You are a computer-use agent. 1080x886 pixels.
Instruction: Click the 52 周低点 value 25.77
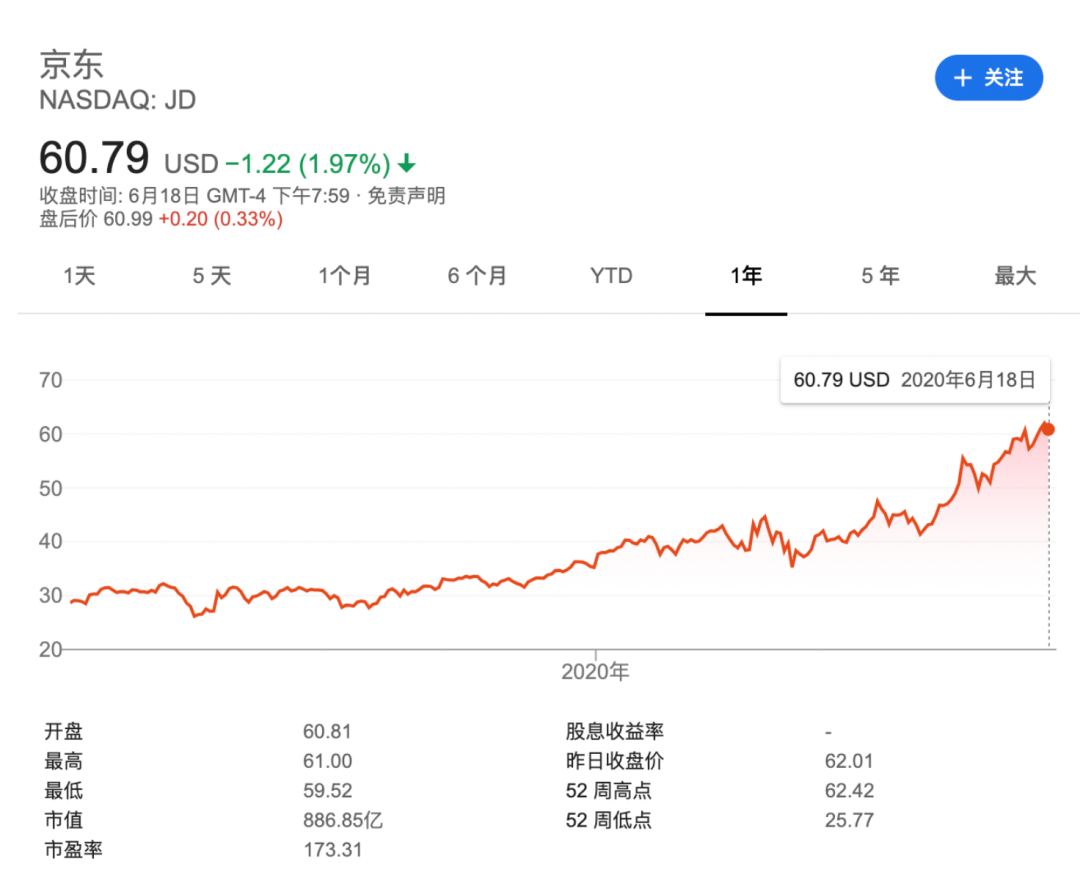coord(849,820)
